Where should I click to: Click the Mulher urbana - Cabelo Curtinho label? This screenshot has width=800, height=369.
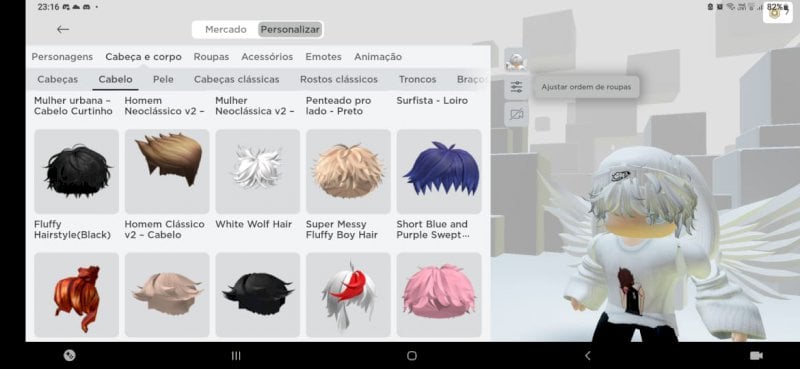[x=73, y=106]
